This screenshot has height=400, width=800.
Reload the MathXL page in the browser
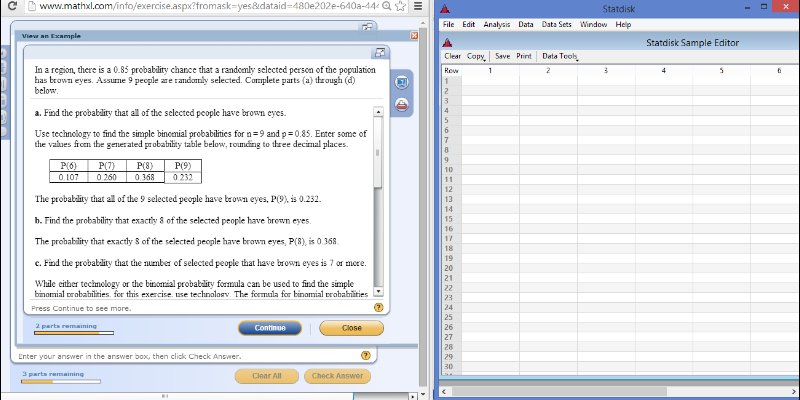tap(13, 6)
